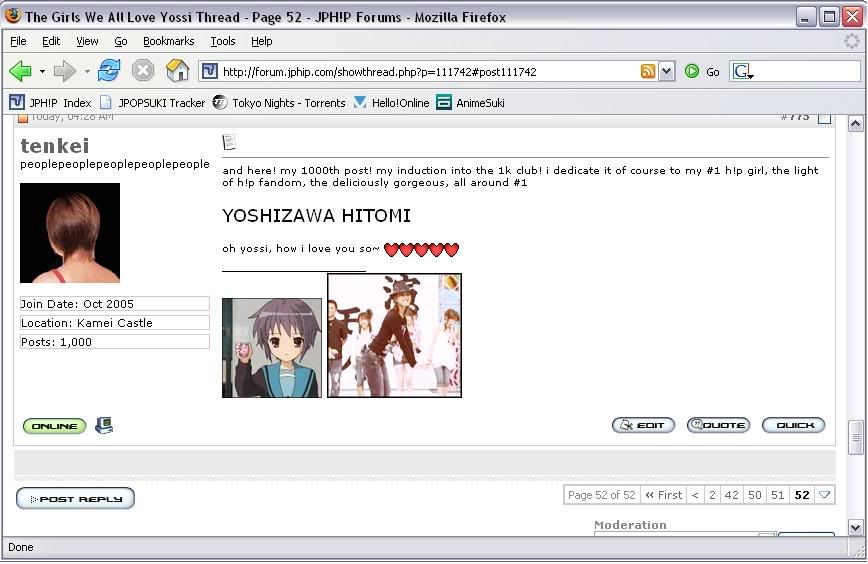
Task: Click the Post Reply button
Action: pyautogui.click(x=75, y=498)
